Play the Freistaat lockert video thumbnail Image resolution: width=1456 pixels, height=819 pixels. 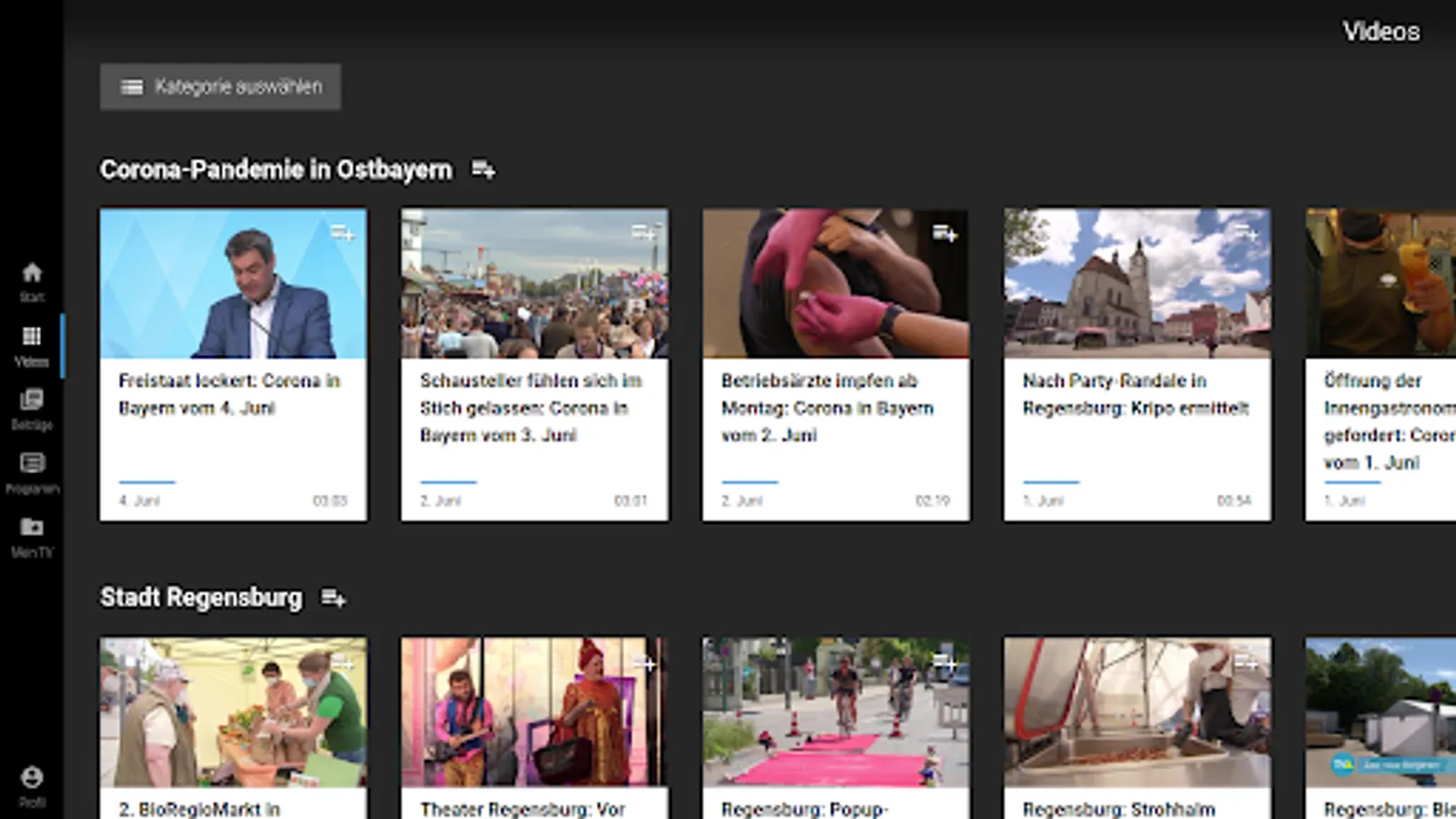click(x=234, y=283)
